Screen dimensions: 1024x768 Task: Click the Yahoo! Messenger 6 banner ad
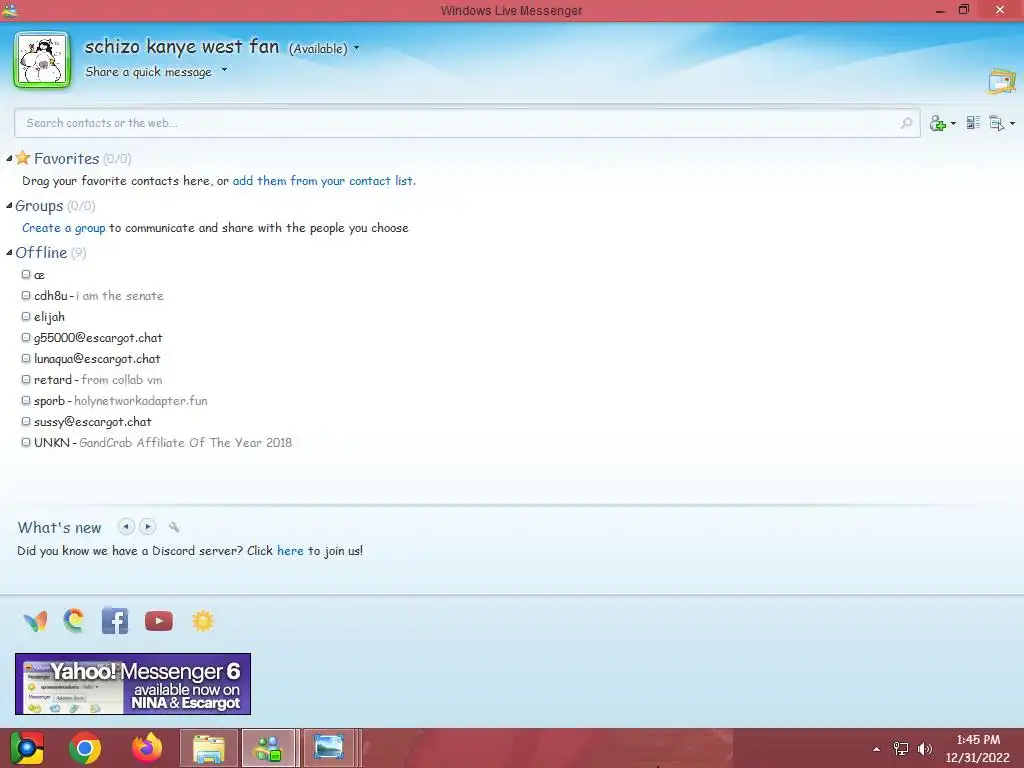(133, 684)
